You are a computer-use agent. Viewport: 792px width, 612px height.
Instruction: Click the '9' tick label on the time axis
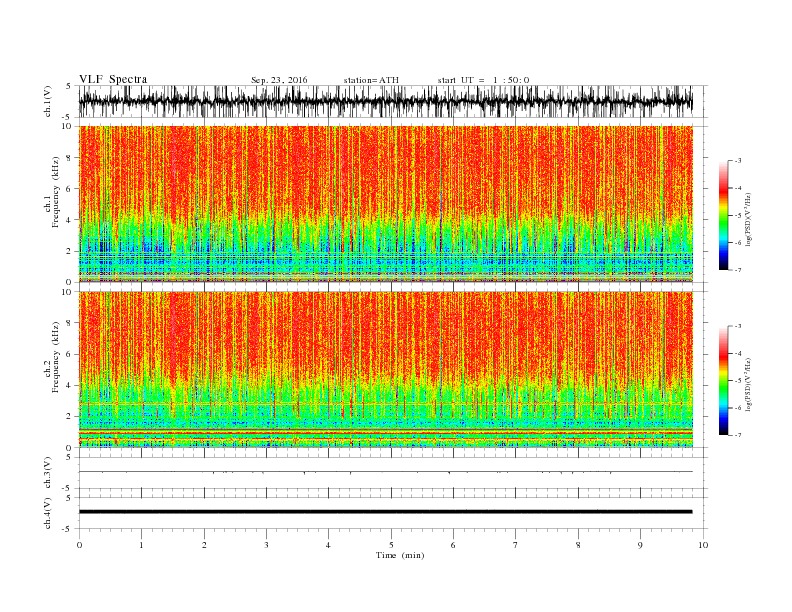640,545
